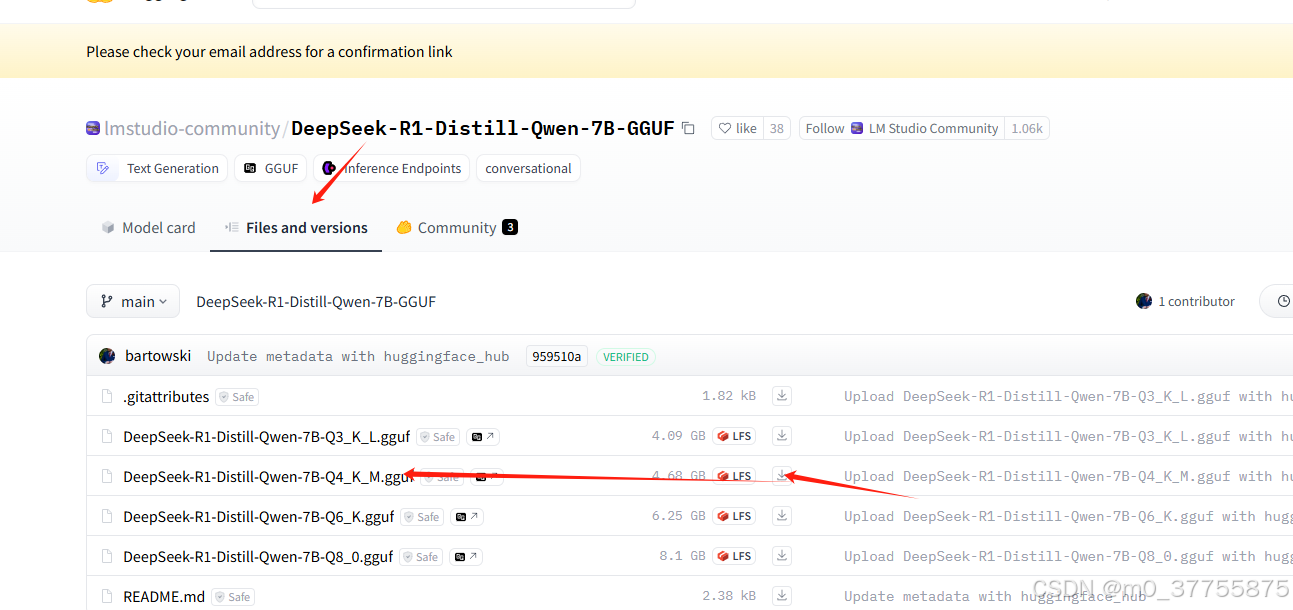This screenshot has width=1293, height=610.
Task: Open the README.md file
Action: [164, 596]
